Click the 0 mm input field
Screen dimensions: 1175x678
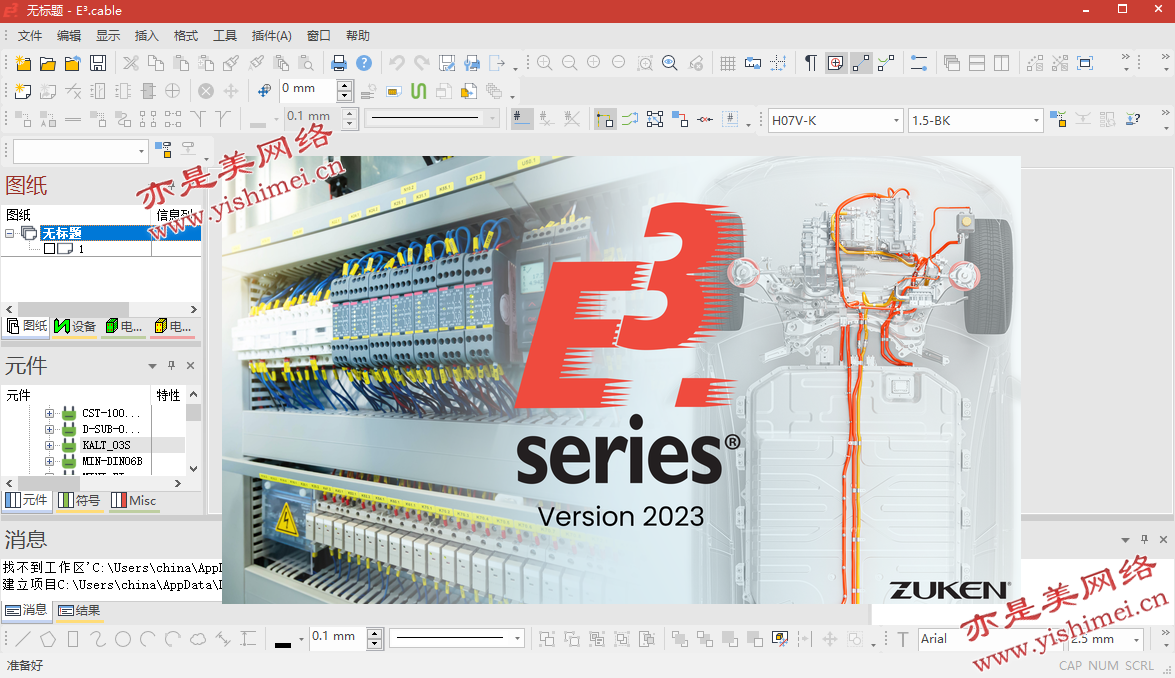(x=308, y=91)
